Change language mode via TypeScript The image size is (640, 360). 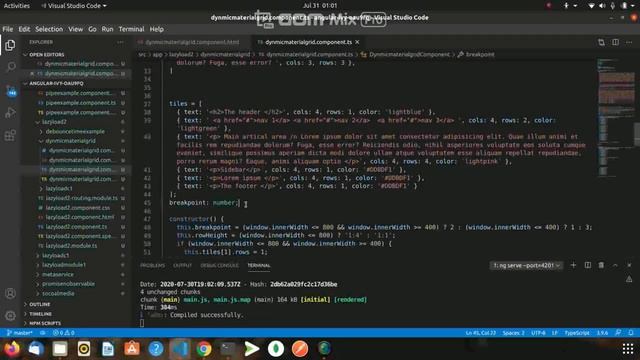point(577,333)
